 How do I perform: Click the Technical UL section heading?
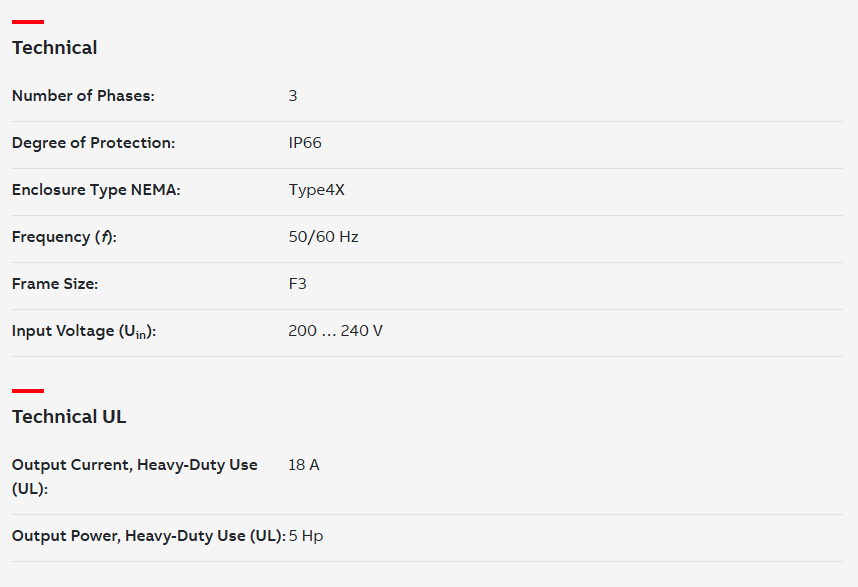(x=69, y=417)
